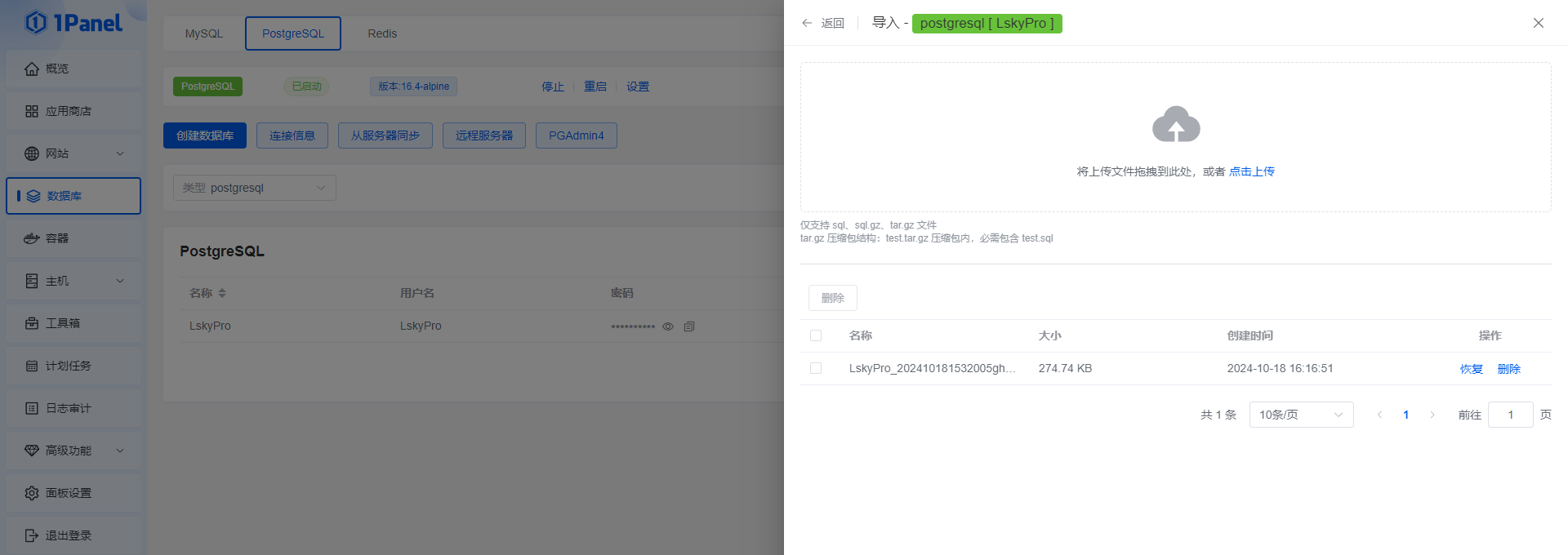This screenshot has height=555, width=1568.
Task: Click the upload drop zone area
Action: pos(1176,137)
